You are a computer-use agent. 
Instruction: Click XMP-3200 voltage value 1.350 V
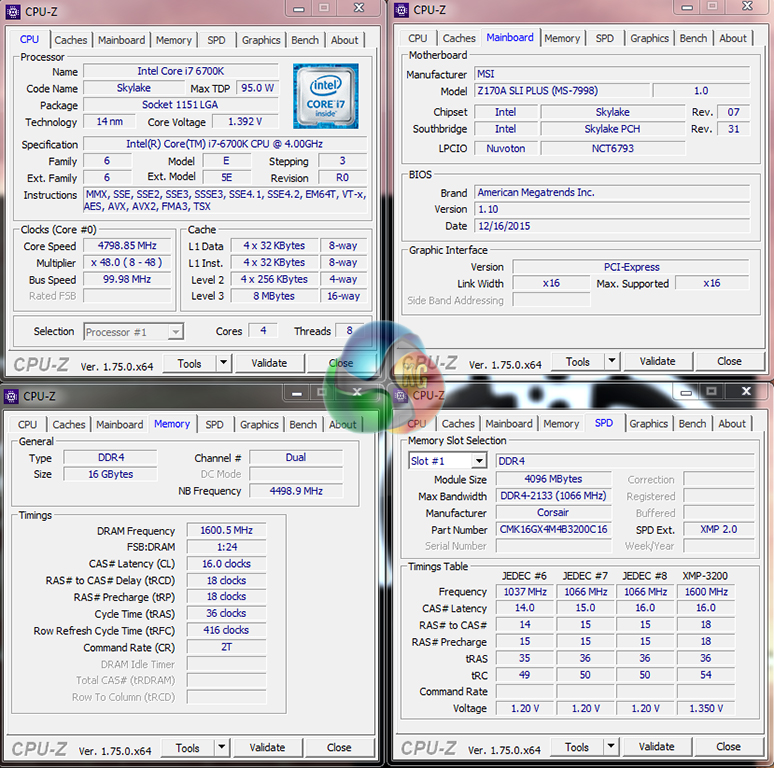(x=706, y=708)
